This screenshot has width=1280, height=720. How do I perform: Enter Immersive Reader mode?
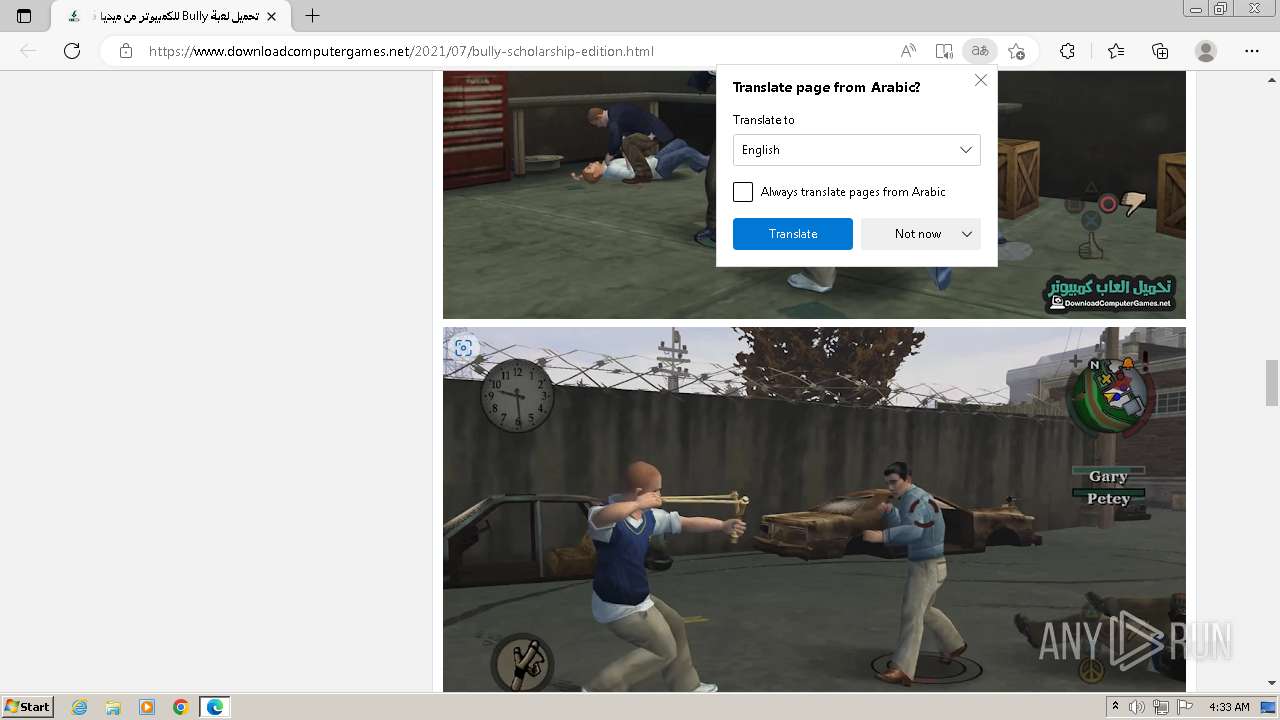pyautogui.click(x=944, y=51)
